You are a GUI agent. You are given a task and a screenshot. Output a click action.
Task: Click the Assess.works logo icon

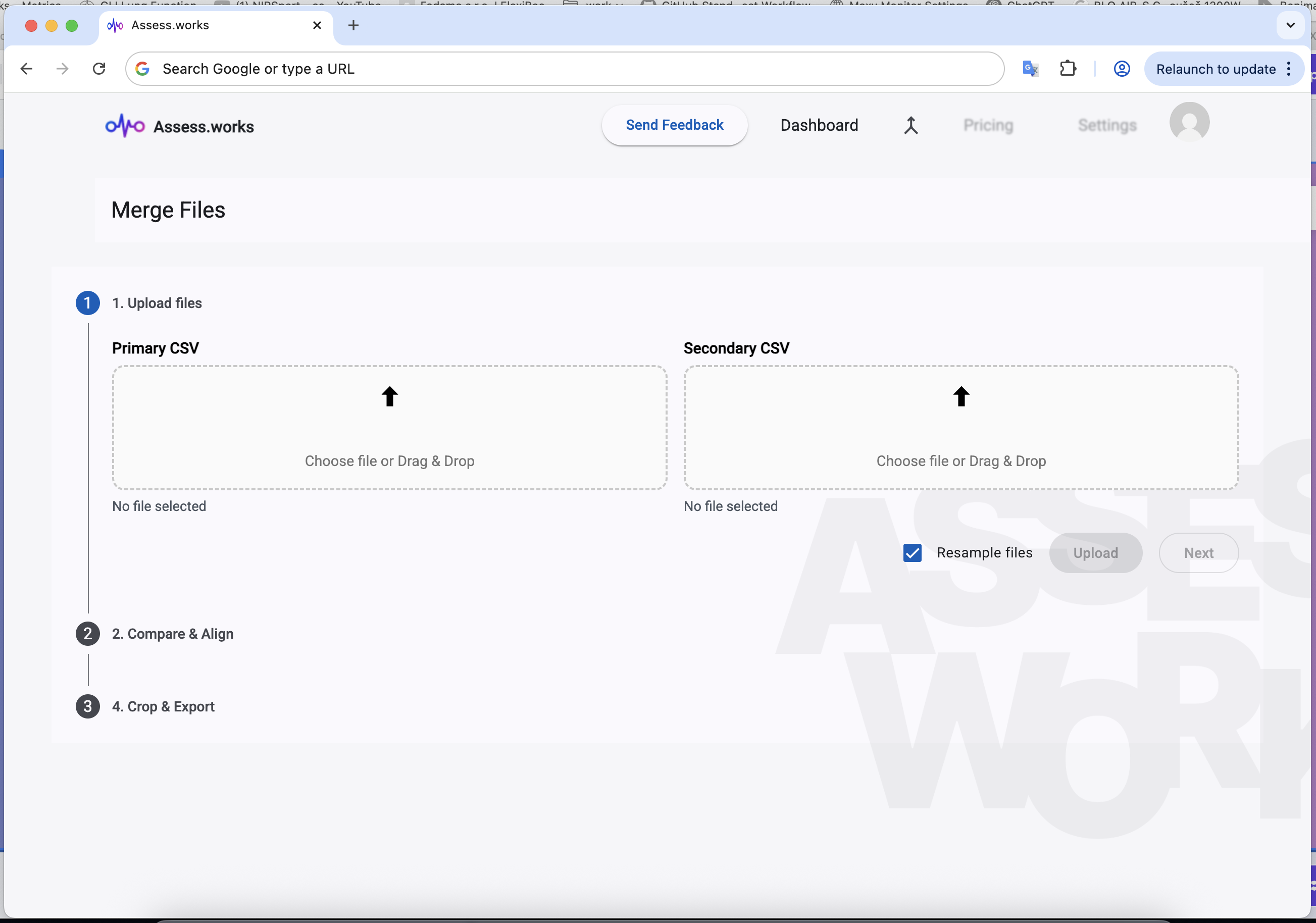click(x=125, y=125)
